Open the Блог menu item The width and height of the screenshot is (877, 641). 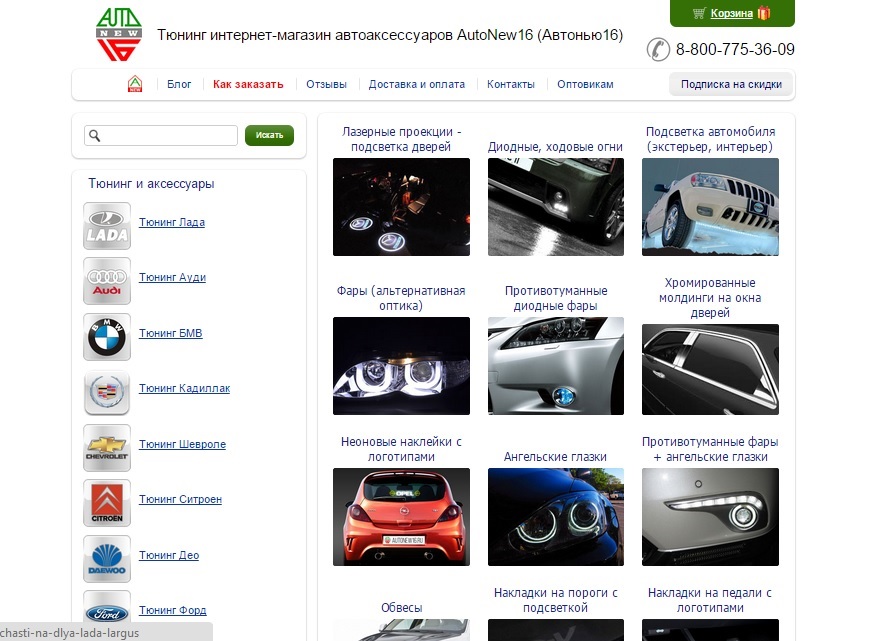pyautogui.click(x=179, y=84)
